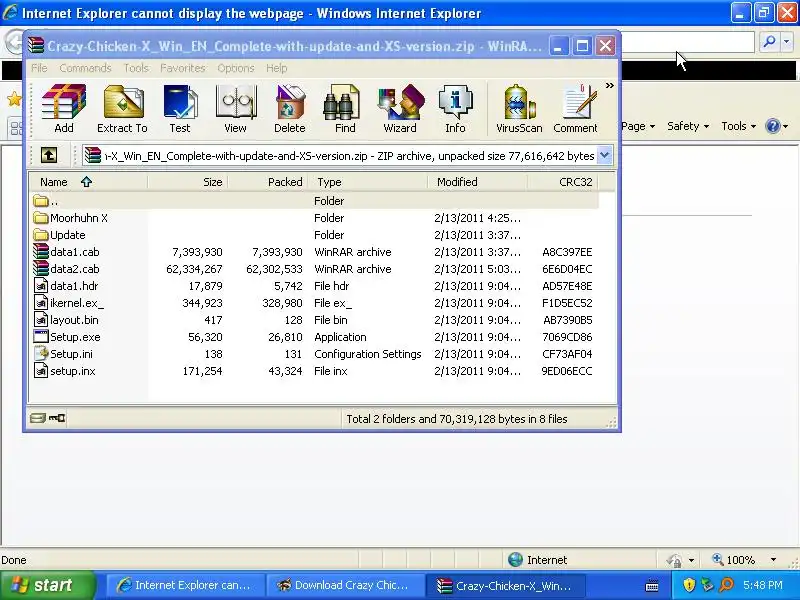Click IE Favorites star icon
Viewport: 800px width, 600px height.
pos(14,99)
